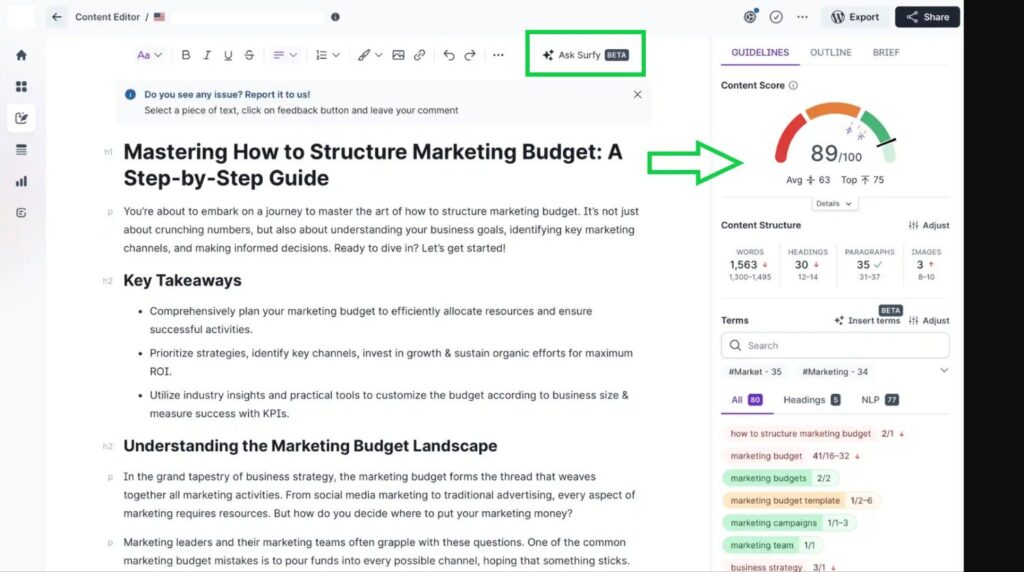Click the check circle icon in the top bar
Screen dimensions: 1024x572
click(776, 17)
